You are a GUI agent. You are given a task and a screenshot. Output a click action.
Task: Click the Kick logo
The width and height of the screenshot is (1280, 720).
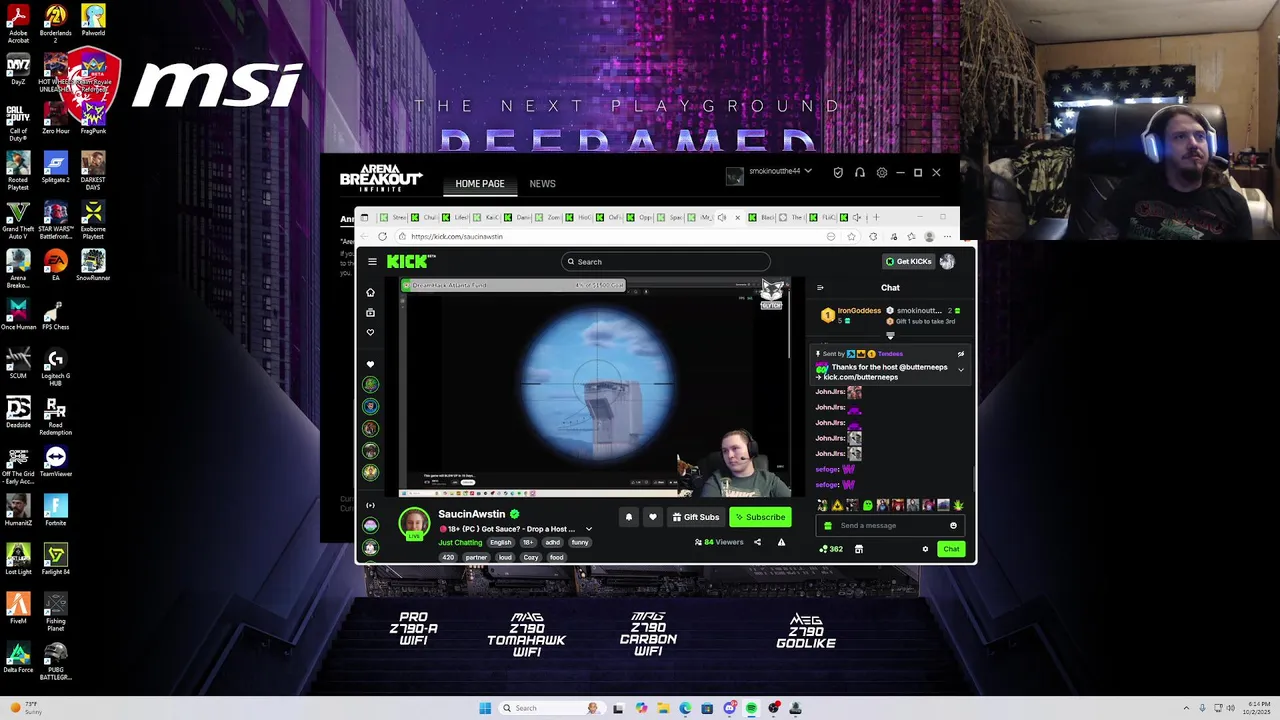(x=410, y=261)
